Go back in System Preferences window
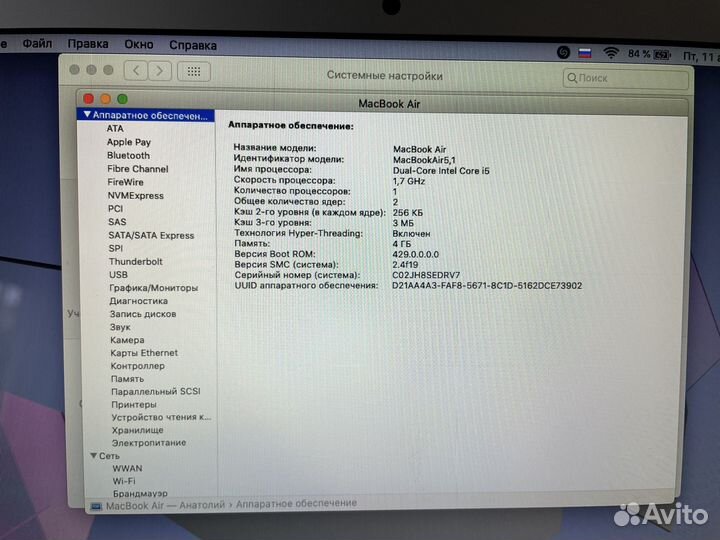The image size is (720, 540). [x=136, y=71]
